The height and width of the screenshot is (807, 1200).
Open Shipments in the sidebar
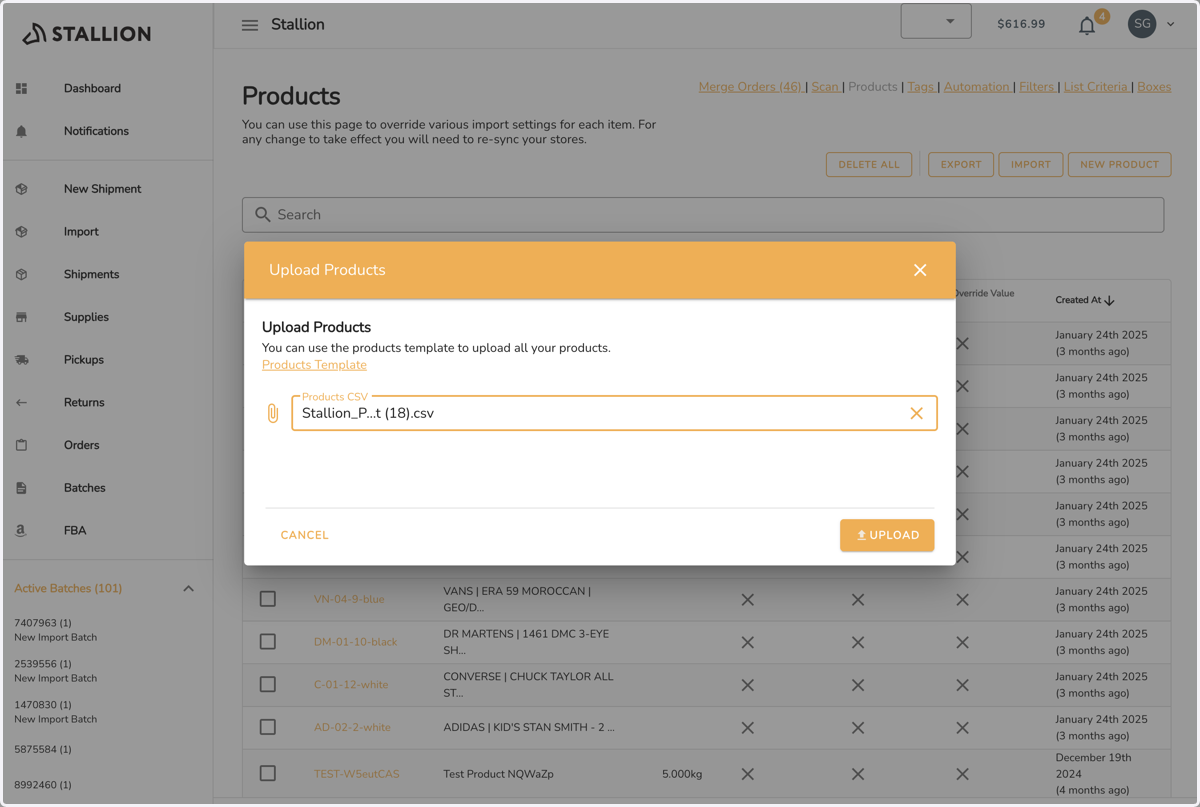[x=91, y=274]
